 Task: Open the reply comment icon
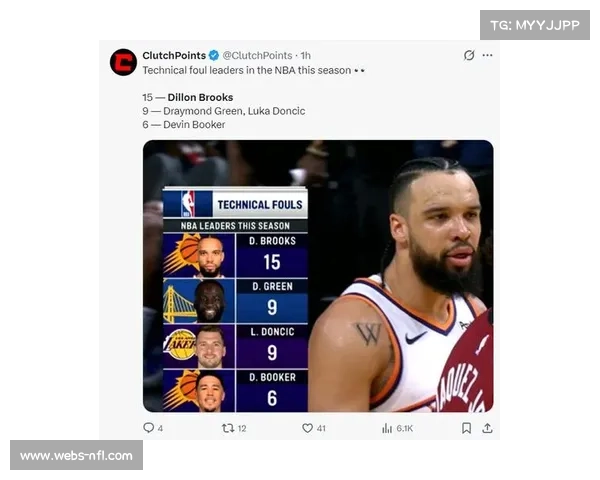pyautogui.click(x=148, y=428)
